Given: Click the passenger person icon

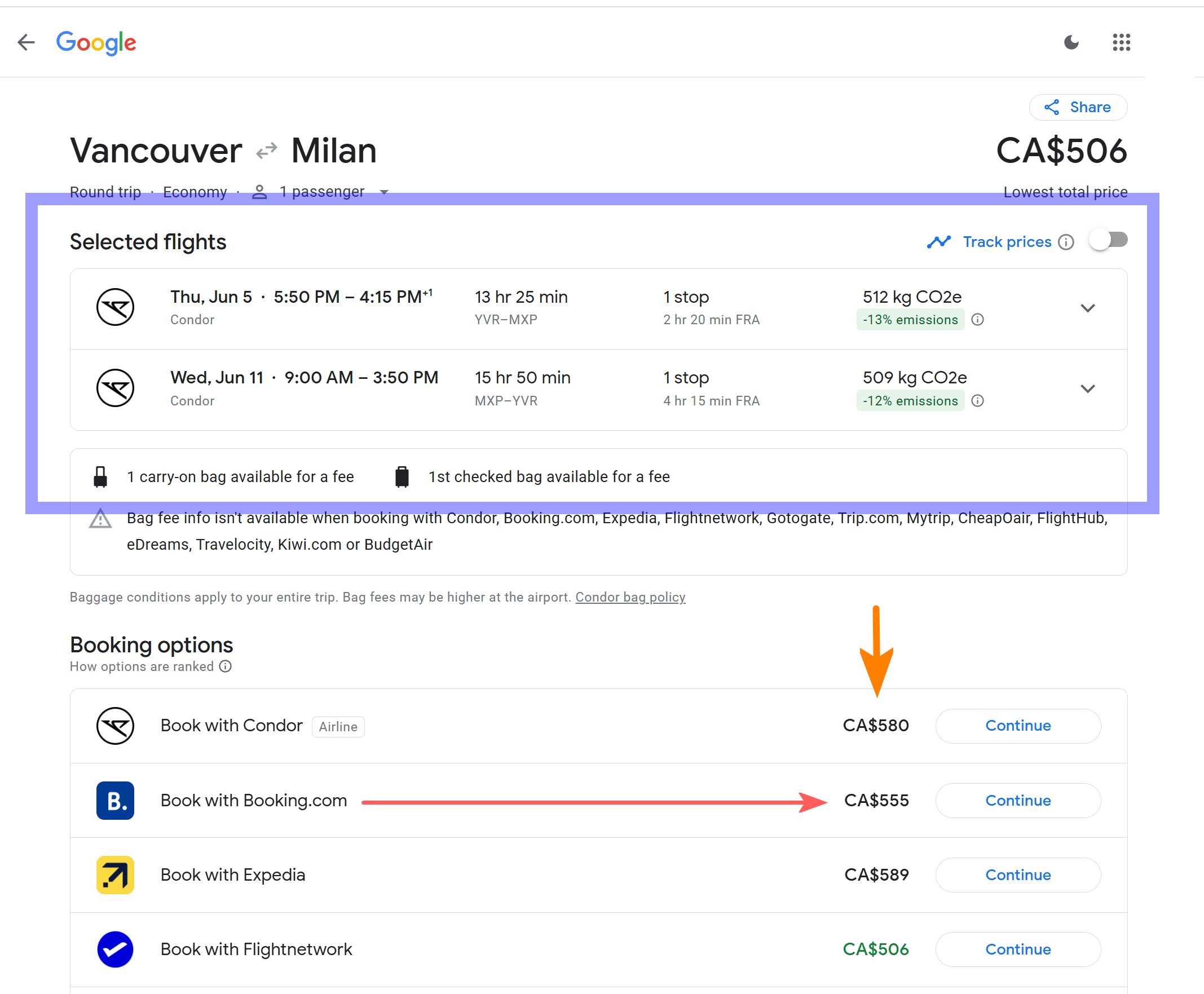Looking at the screenshot, I should click(259, 192).
